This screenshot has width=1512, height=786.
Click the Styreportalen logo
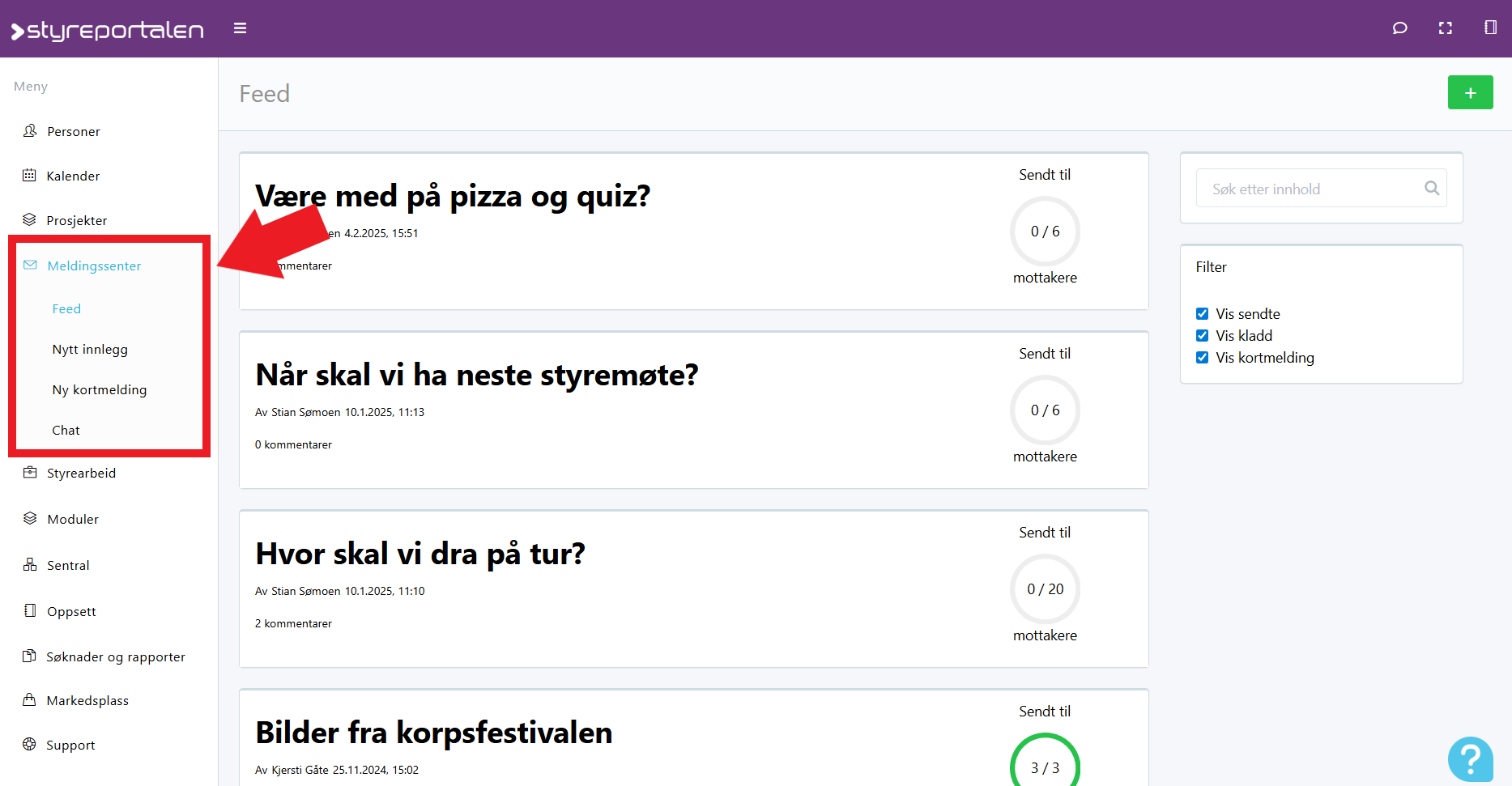pos(107,31)
